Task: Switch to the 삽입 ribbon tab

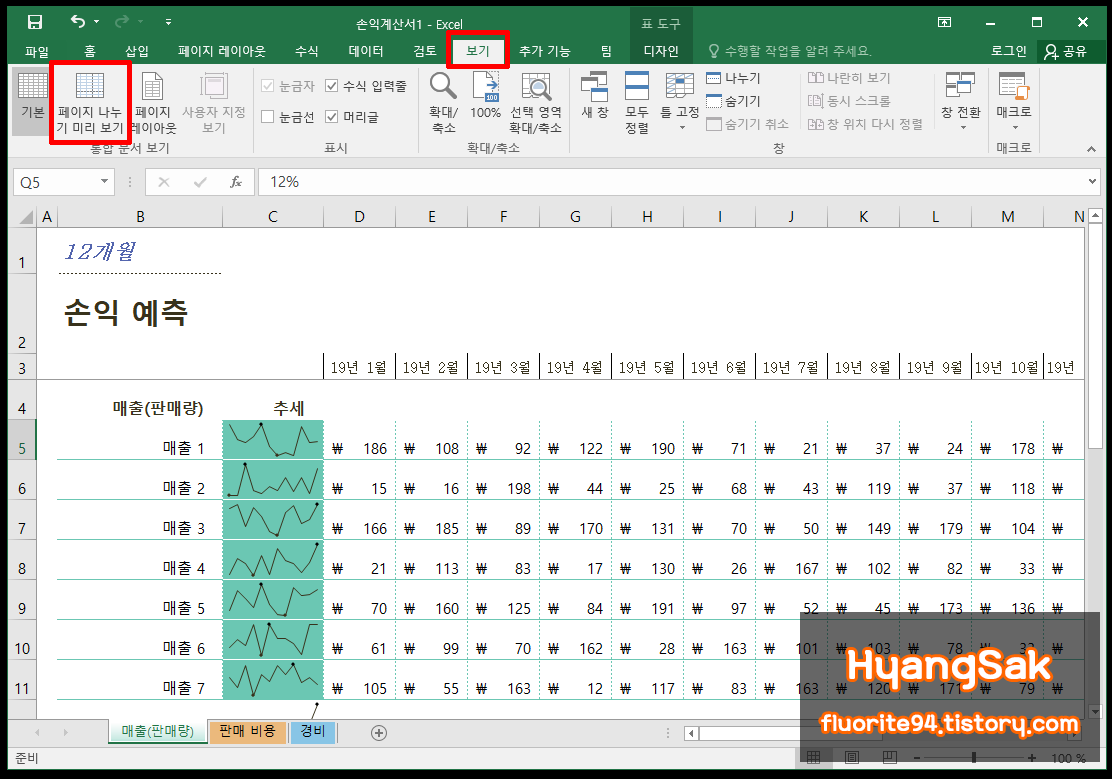Action: 137,51
